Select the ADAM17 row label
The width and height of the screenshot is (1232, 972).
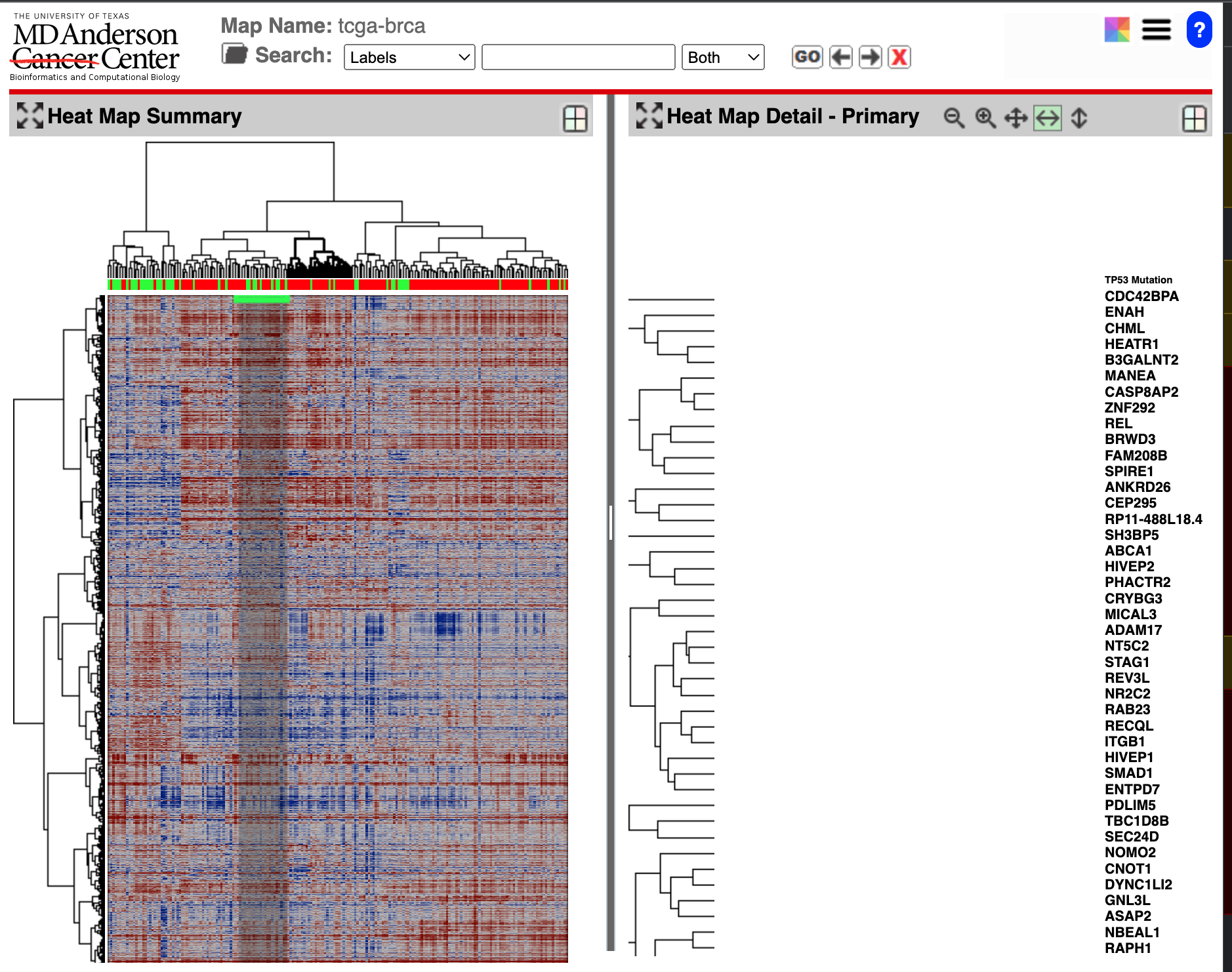tap(1133, 630)
